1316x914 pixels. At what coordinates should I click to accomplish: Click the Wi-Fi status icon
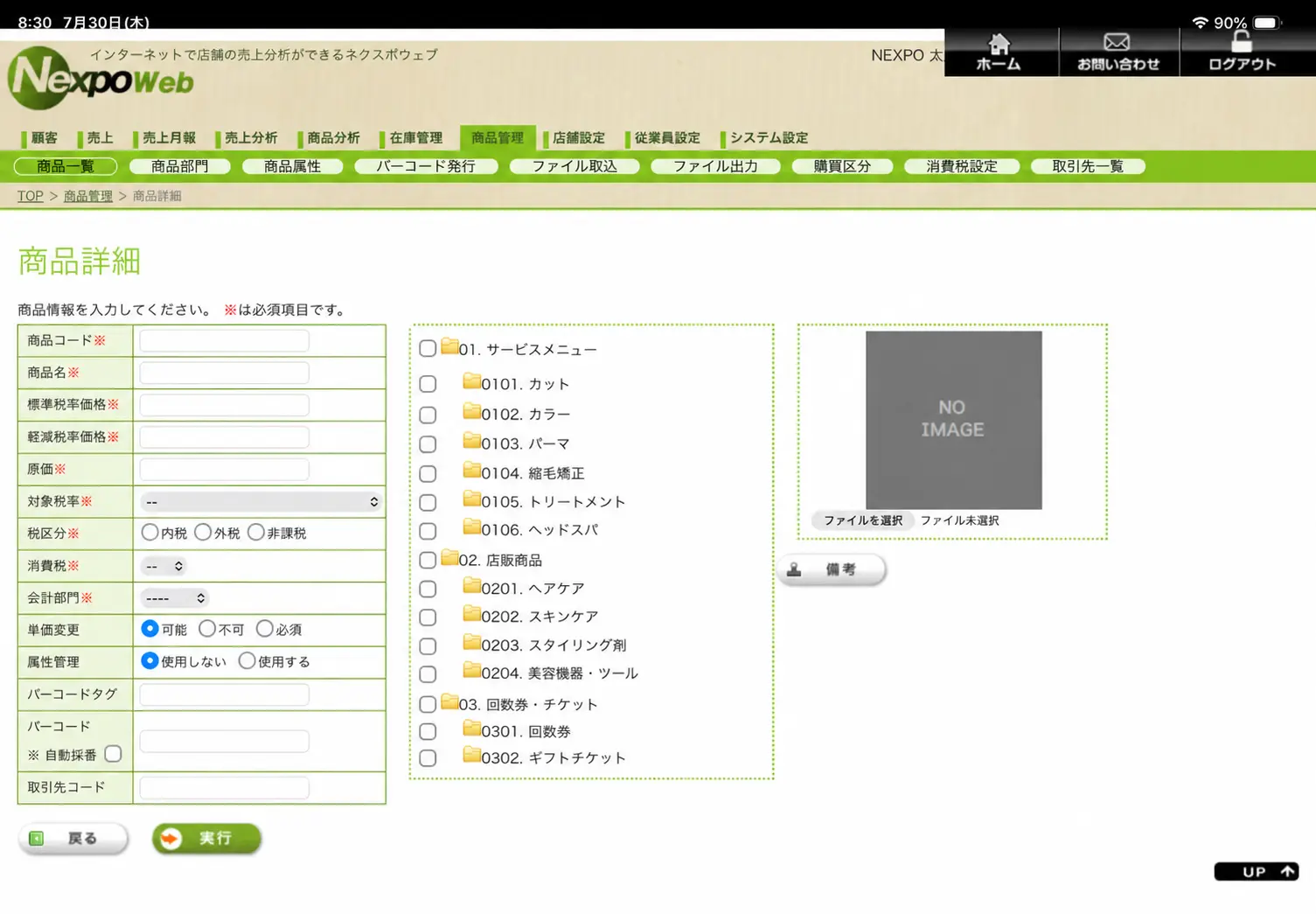point(1200,23)
